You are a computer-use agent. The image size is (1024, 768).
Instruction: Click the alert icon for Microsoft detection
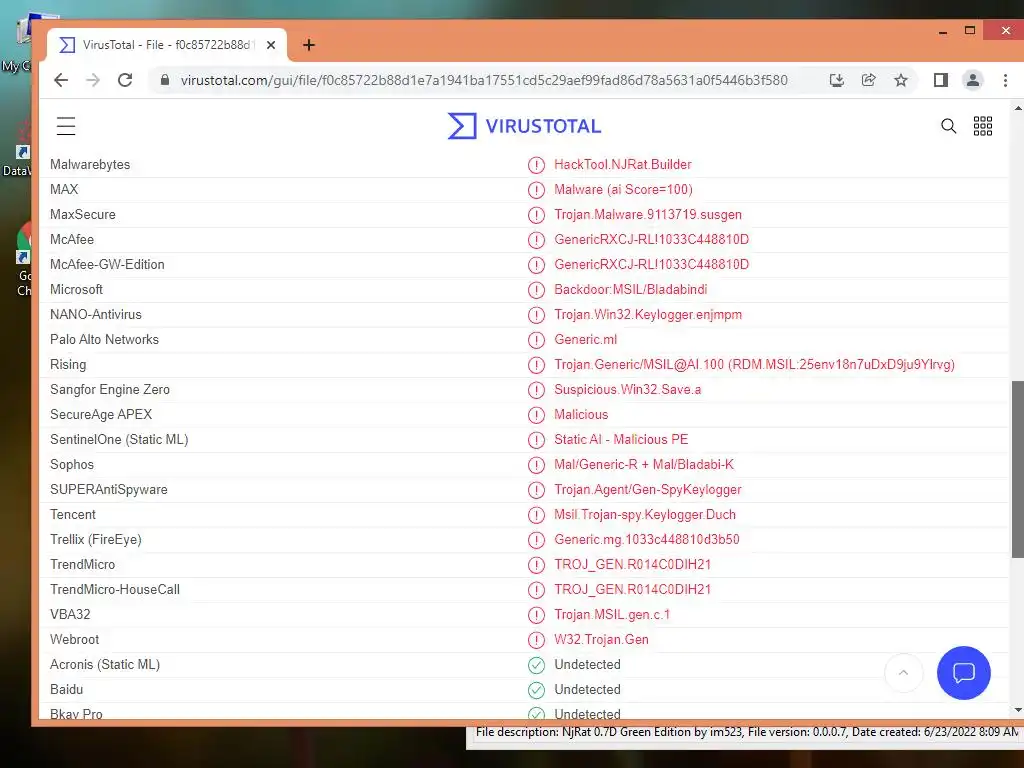[536, 290]
